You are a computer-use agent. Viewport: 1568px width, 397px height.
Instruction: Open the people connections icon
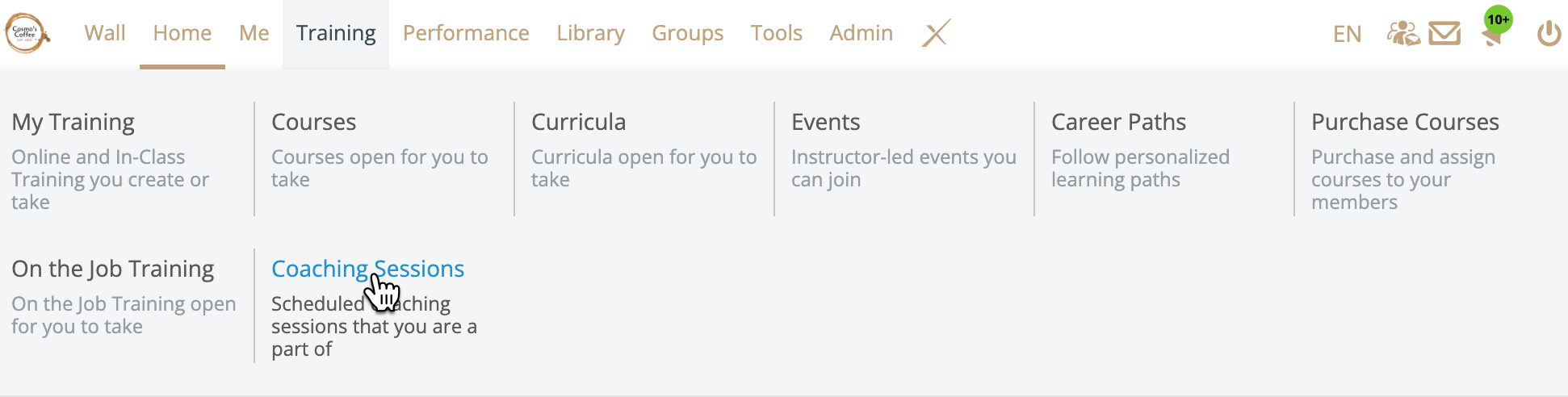pyautogui.click(x=1403, y=33)
